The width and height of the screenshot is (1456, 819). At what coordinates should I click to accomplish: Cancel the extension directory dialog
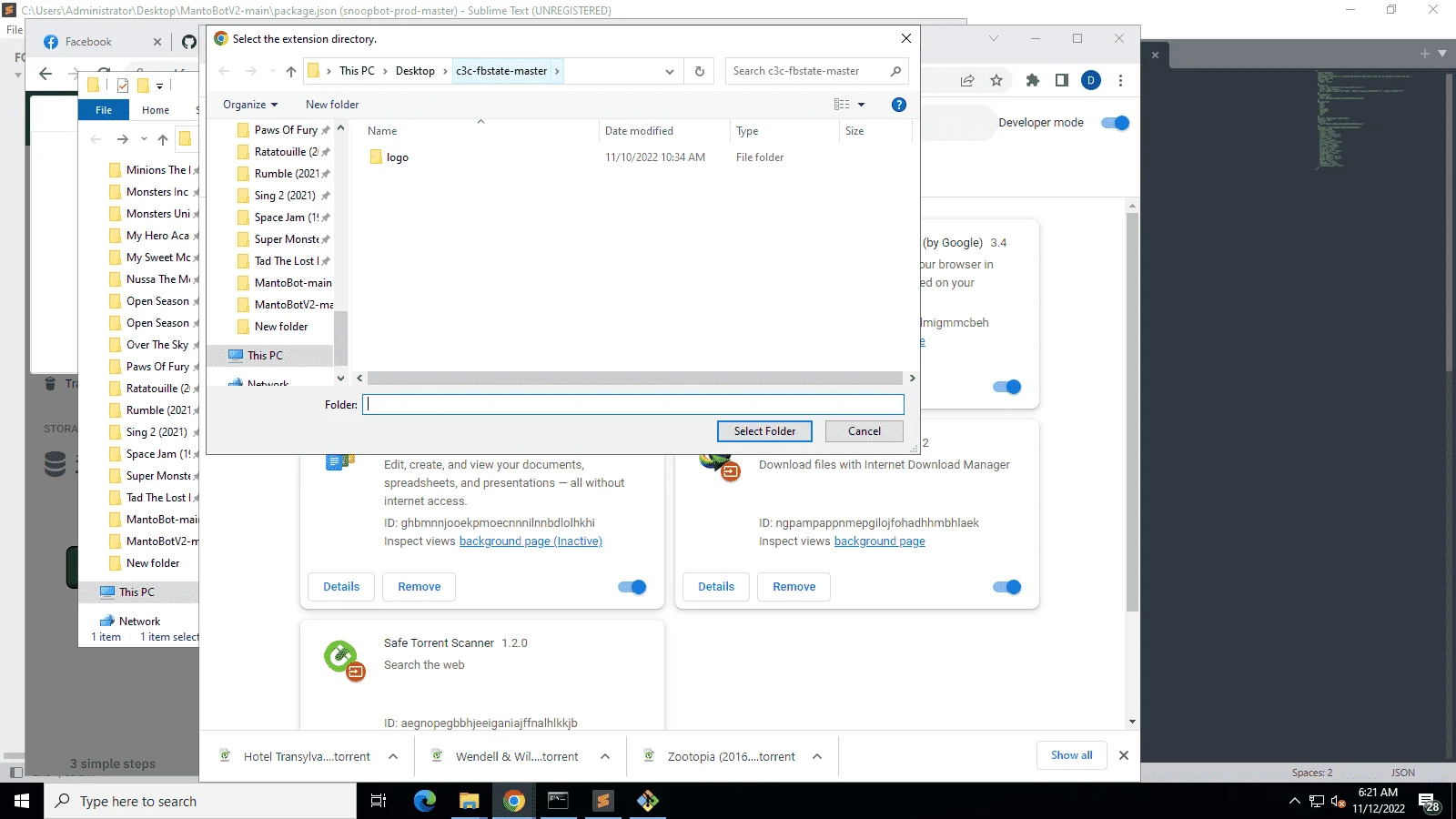click(864, 431)
